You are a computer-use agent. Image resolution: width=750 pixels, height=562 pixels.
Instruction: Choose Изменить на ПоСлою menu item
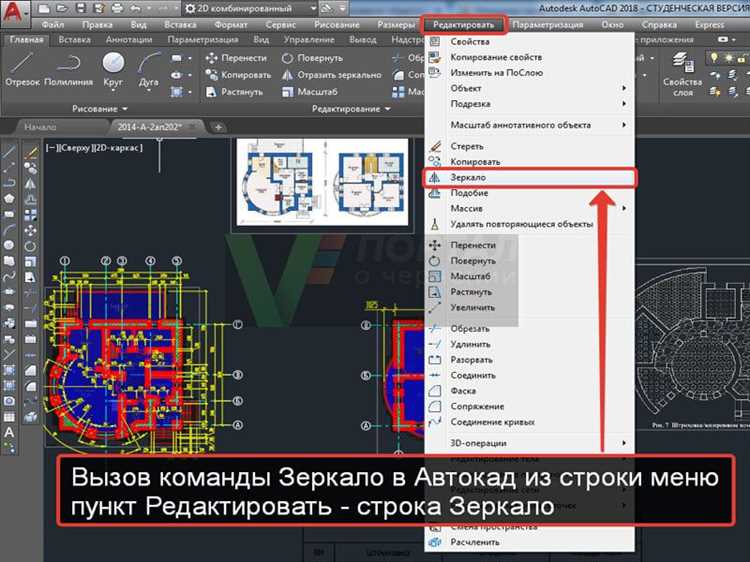(496, 73)
